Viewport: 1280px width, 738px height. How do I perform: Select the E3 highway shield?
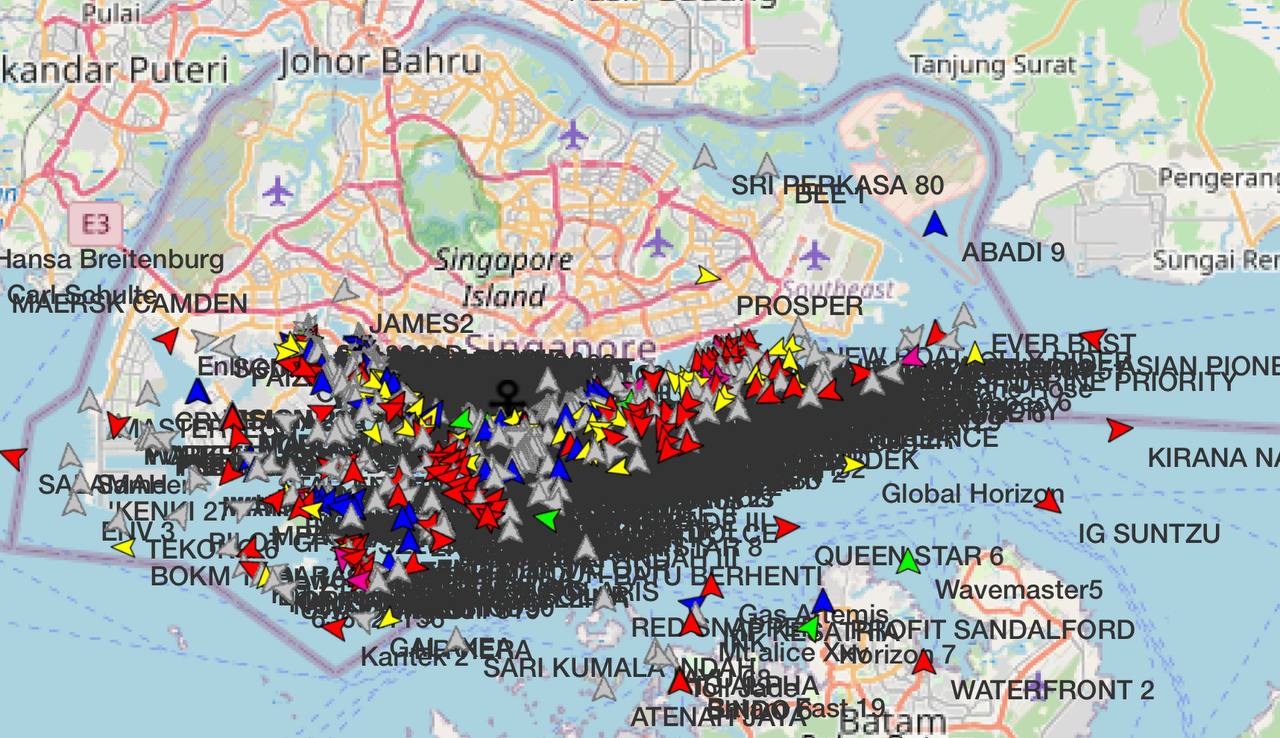click(96, 222)
